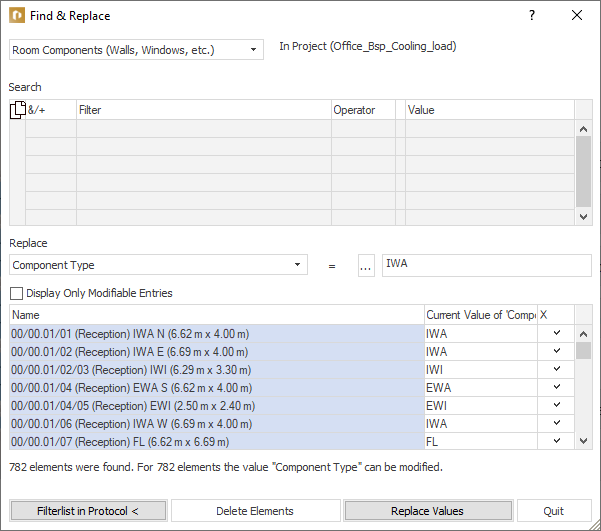Click the results list scroll down arrow
The image size is (601, 531).
(x=583, y=441)
